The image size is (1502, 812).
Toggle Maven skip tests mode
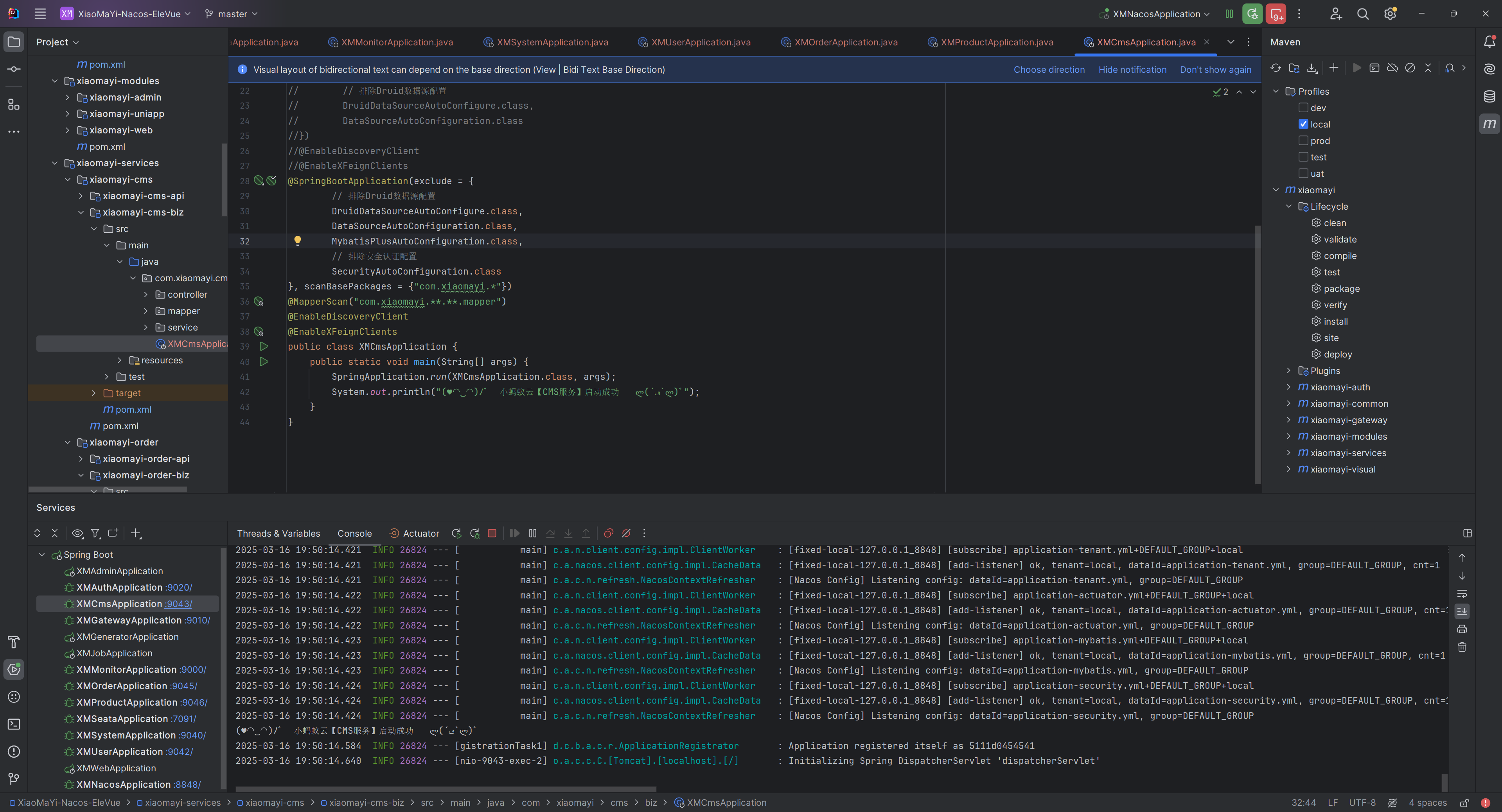pyautogui.click(x=1410, y=68)
